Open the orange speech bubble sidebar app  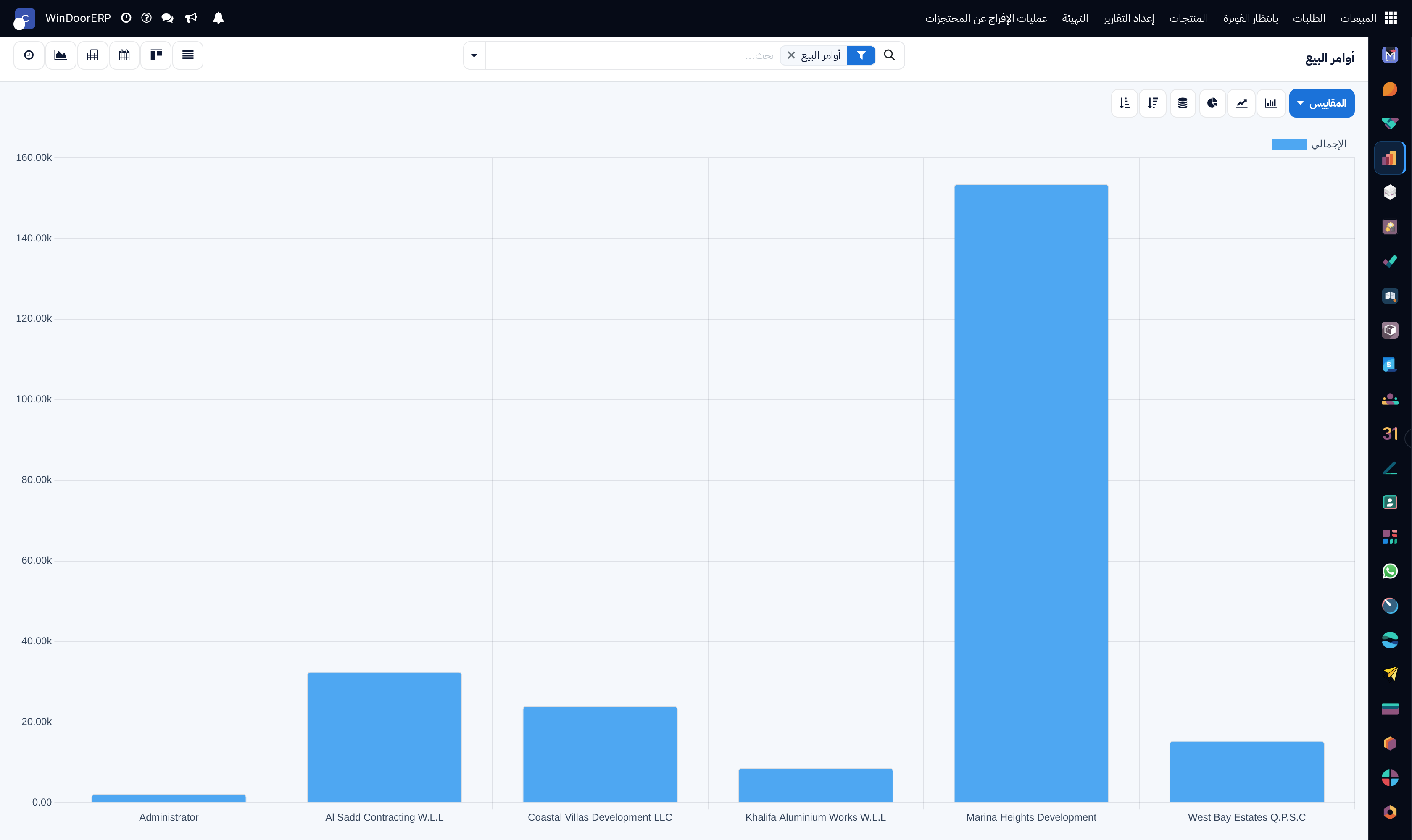pyautogui.click(x=1390, y=89)
